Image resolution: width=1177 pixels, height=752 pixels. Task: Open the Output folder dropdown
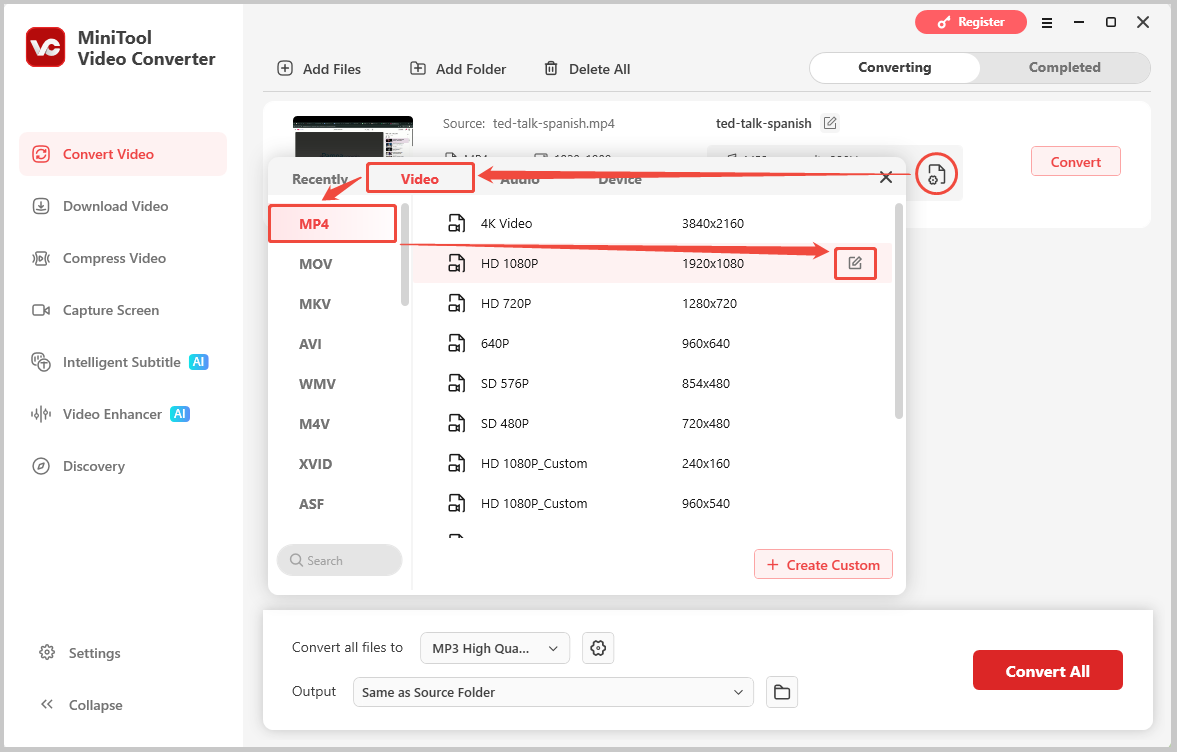[553, 692]
